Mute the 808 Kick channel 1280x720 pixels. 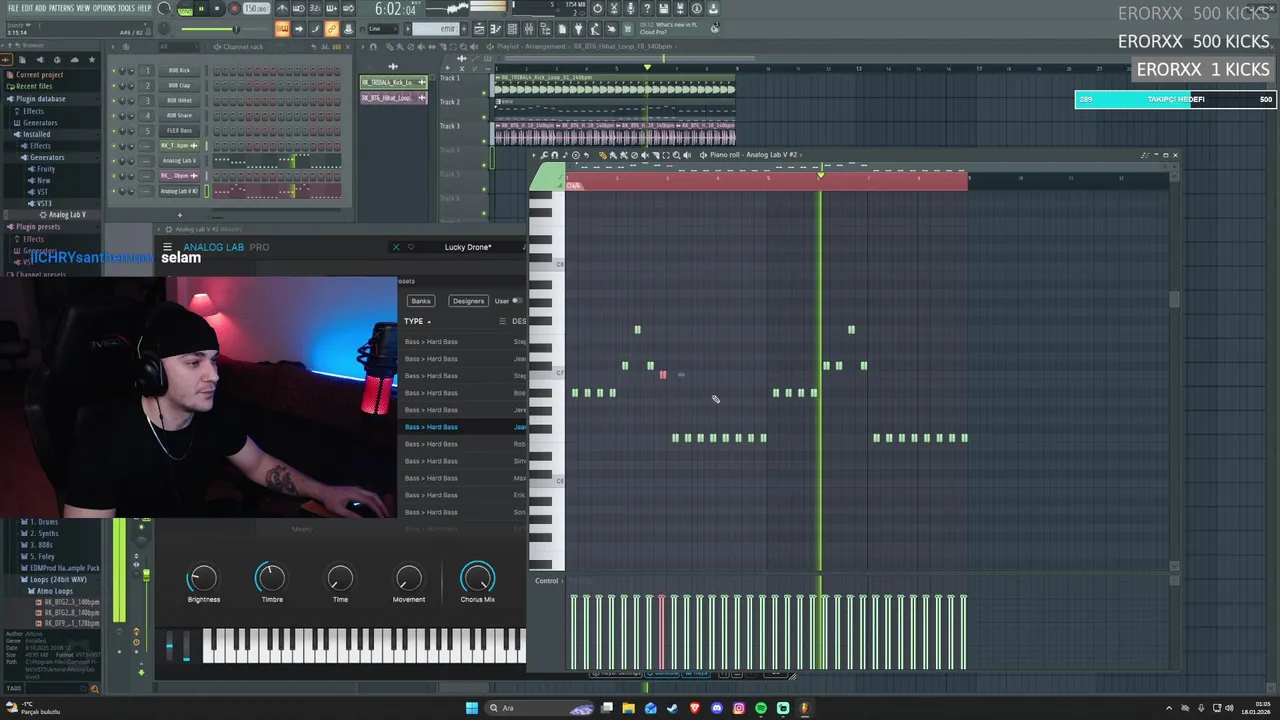114,71
